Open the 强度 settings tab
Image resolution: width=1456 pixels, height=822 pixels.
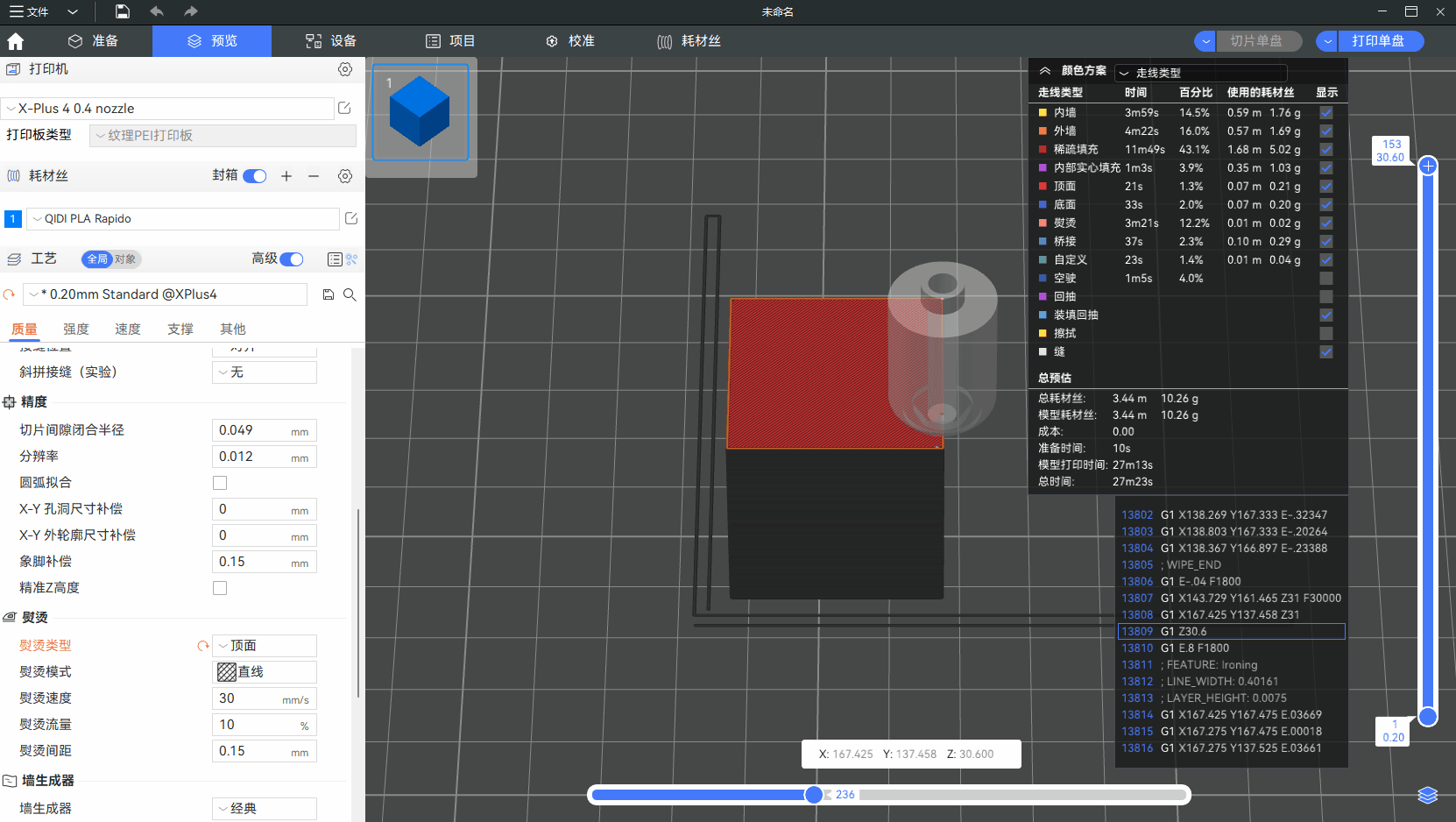(x=76, y=330)
